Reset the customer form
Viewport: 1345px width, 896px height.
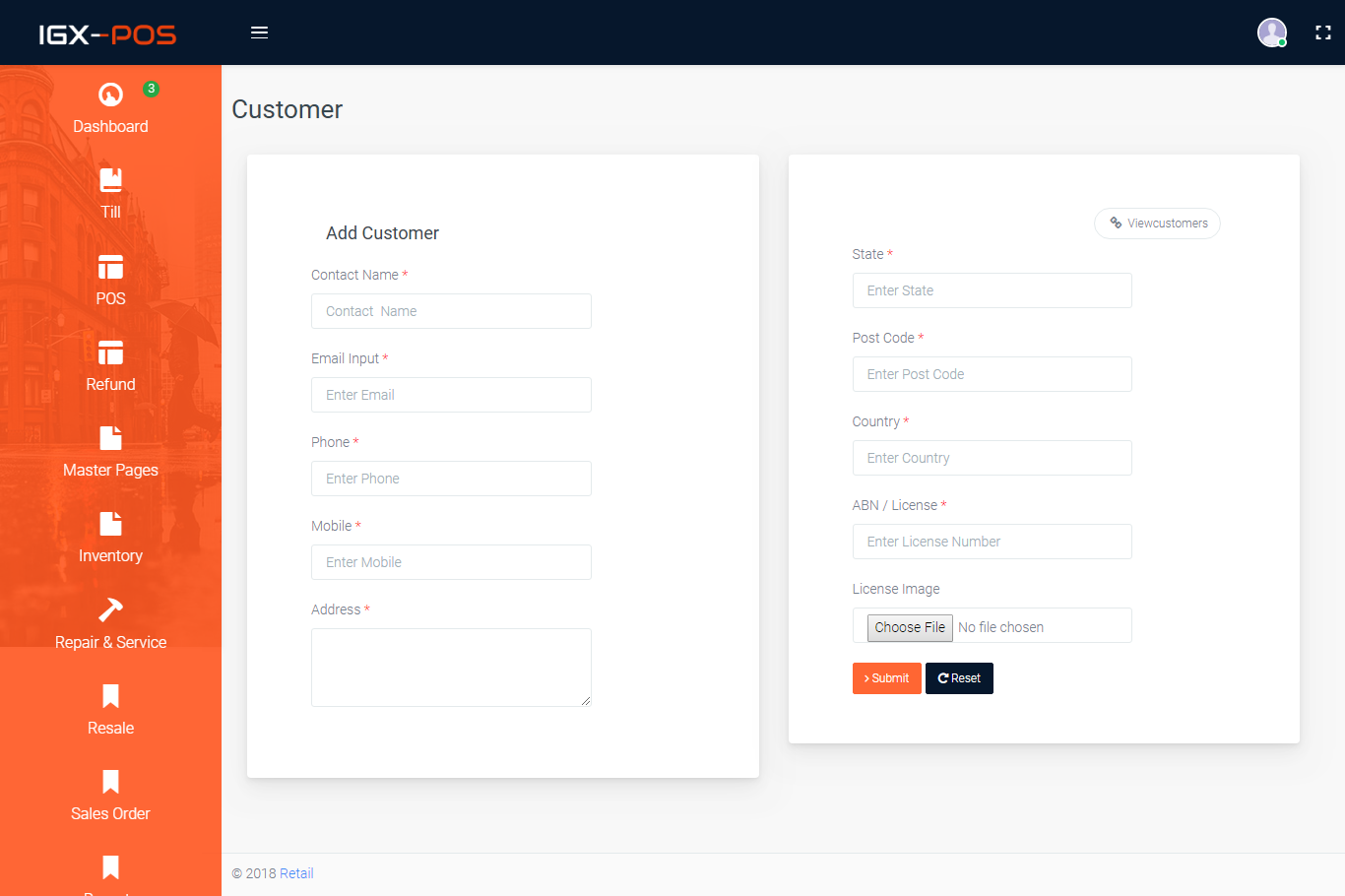coord(959,678)
